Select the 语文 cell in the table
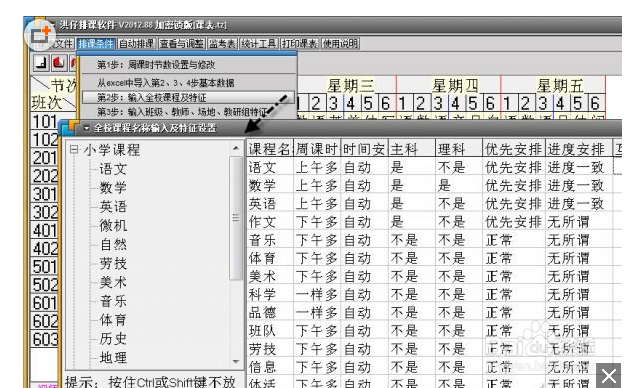 click(x=270, y=167)
